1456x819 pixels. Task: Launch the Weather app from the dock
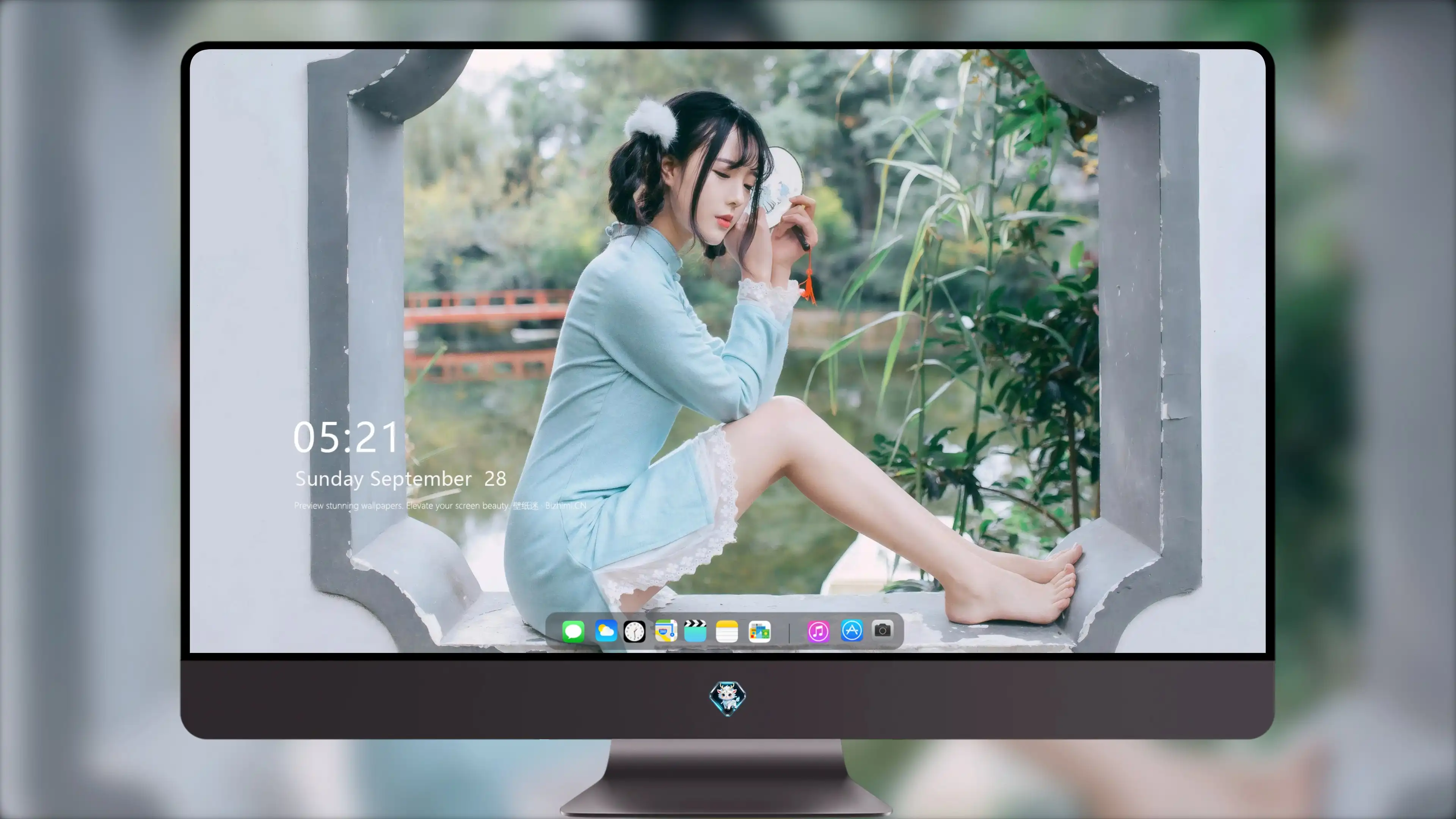606,631
